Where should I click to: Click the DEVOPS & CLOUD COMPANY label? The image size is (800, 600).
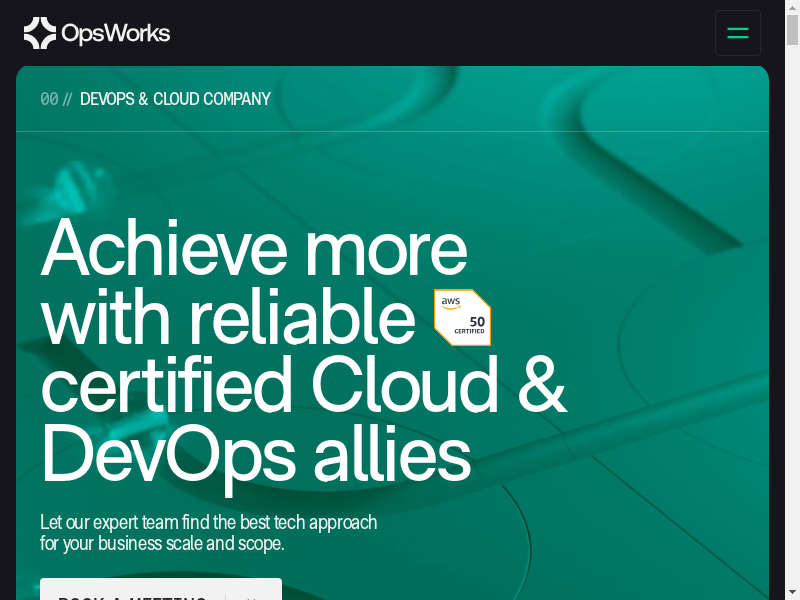(x=175, y=99)
